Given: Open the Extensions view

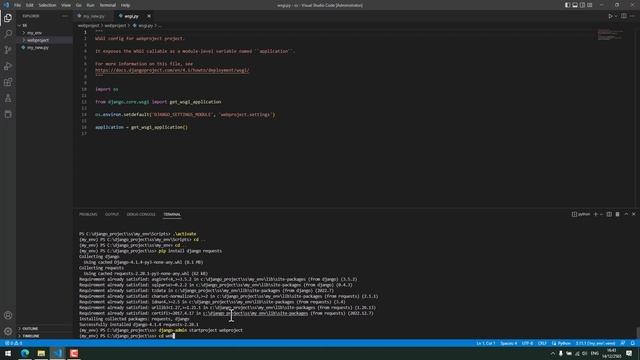Looking at the screenshot, I should (x=8, y=82).
